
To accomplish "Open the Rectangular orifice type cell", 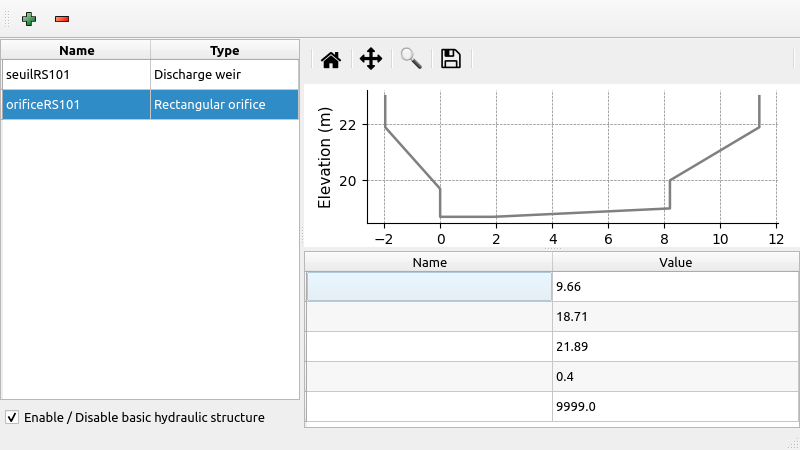I will [224, 104].
